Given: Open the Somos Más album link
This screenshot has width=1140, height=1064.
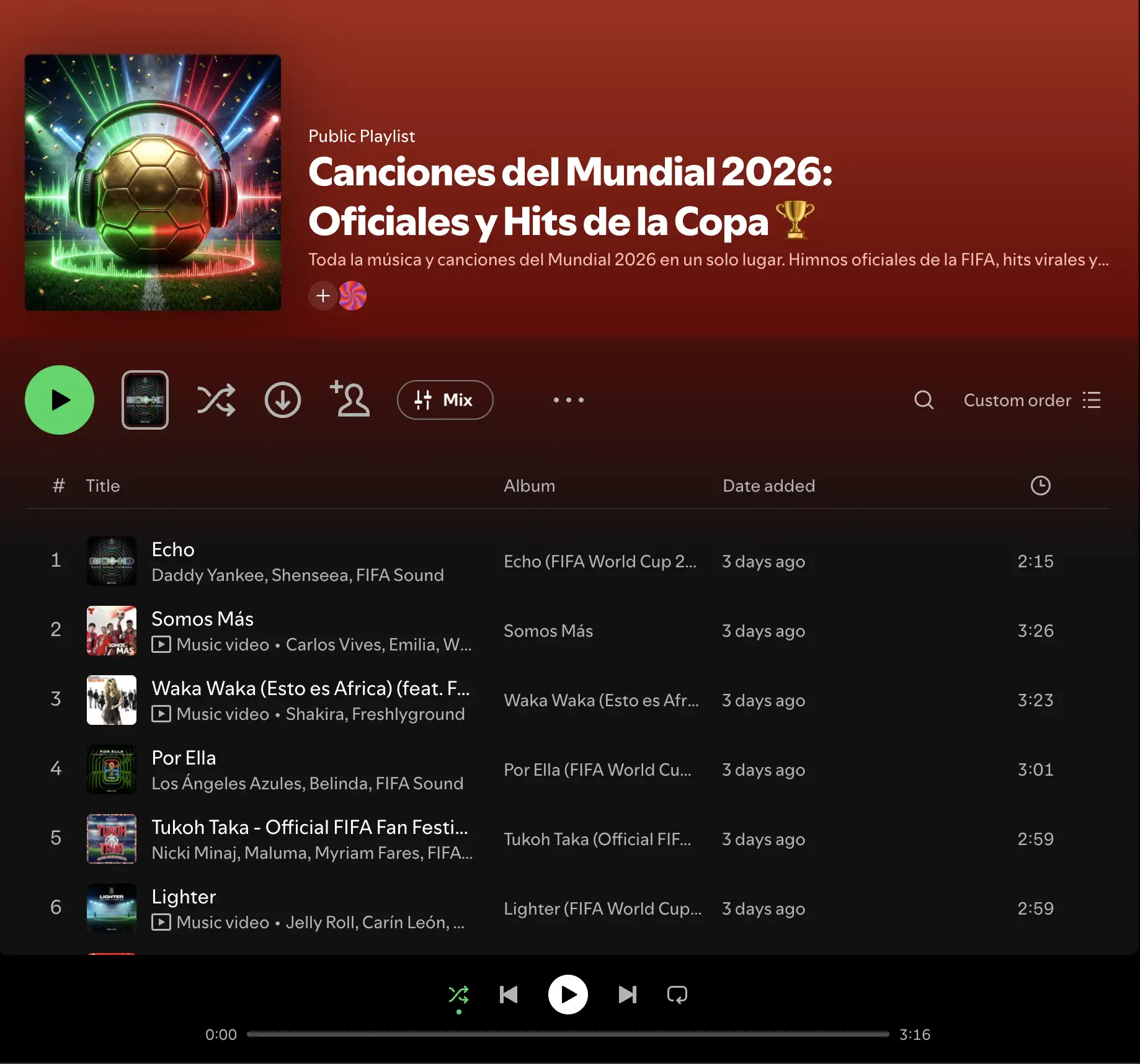Looking at the screenshot, I should tap(548, 631).
